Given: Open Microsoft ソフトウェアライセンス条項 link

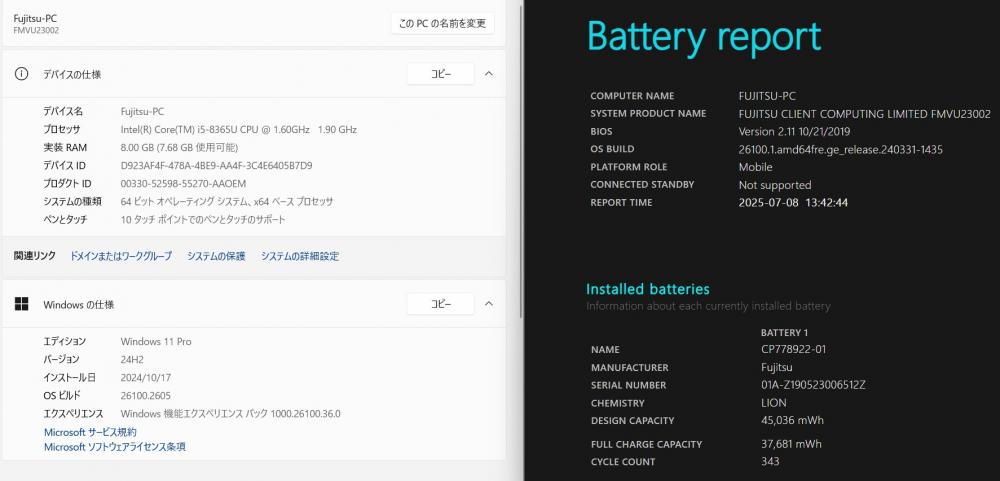Looking at the screenshot, I should click(115, 447).
